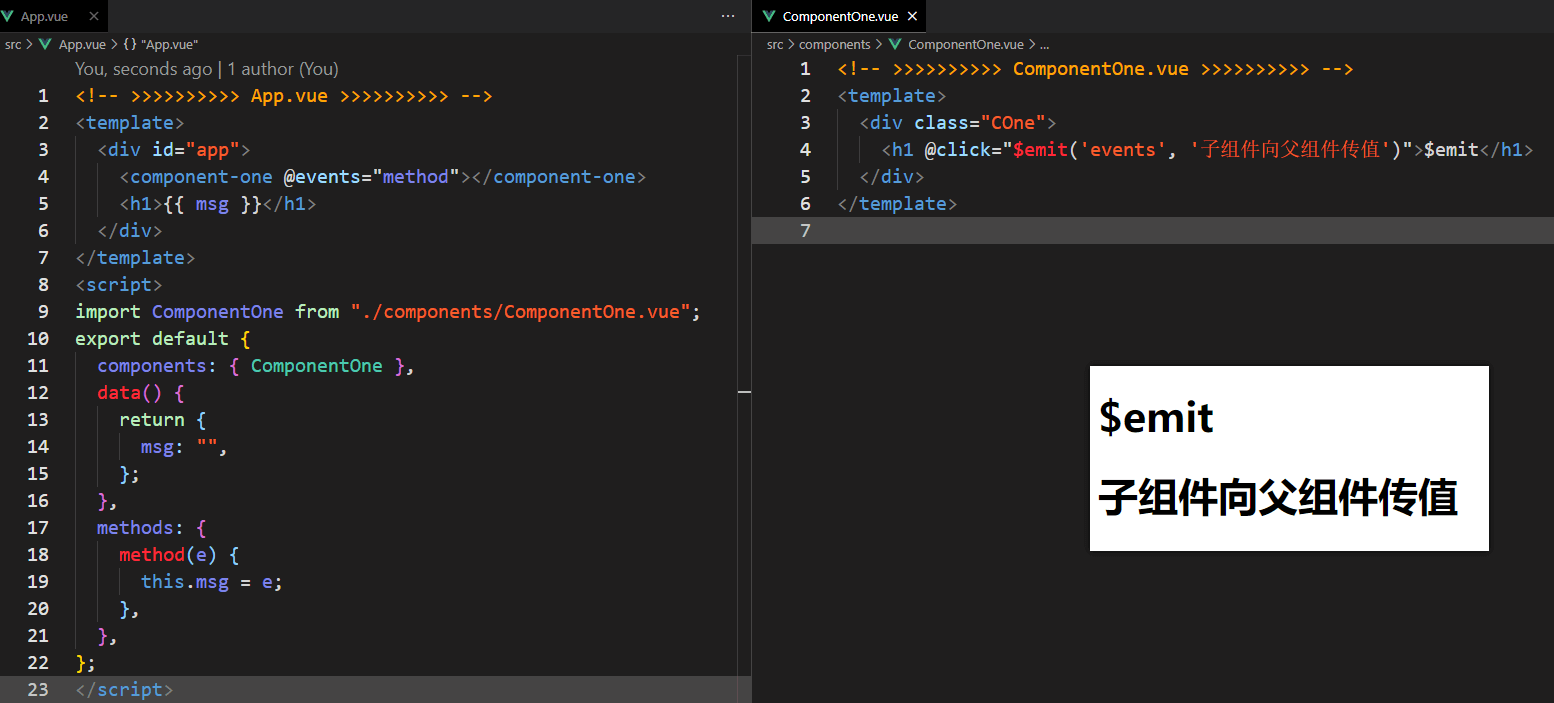Screen dimensions: 1554x703
Task: Click closing '</script>' tag on line 23
Action: (x=124, y=690)
